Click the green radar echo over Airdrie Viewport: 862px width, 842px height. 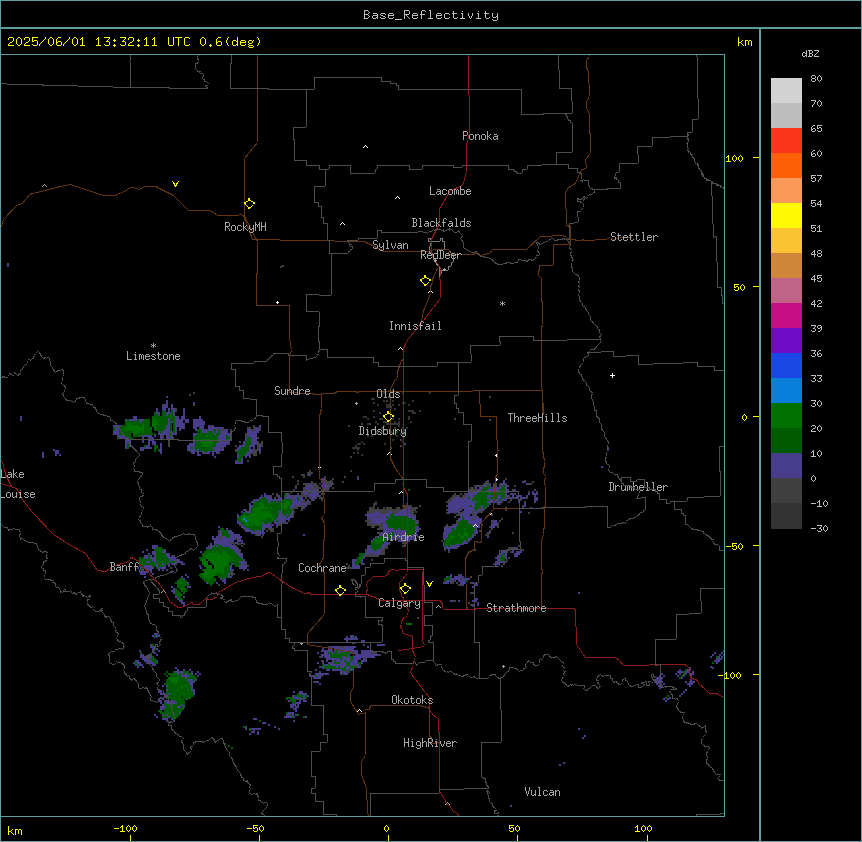(400, 522)
